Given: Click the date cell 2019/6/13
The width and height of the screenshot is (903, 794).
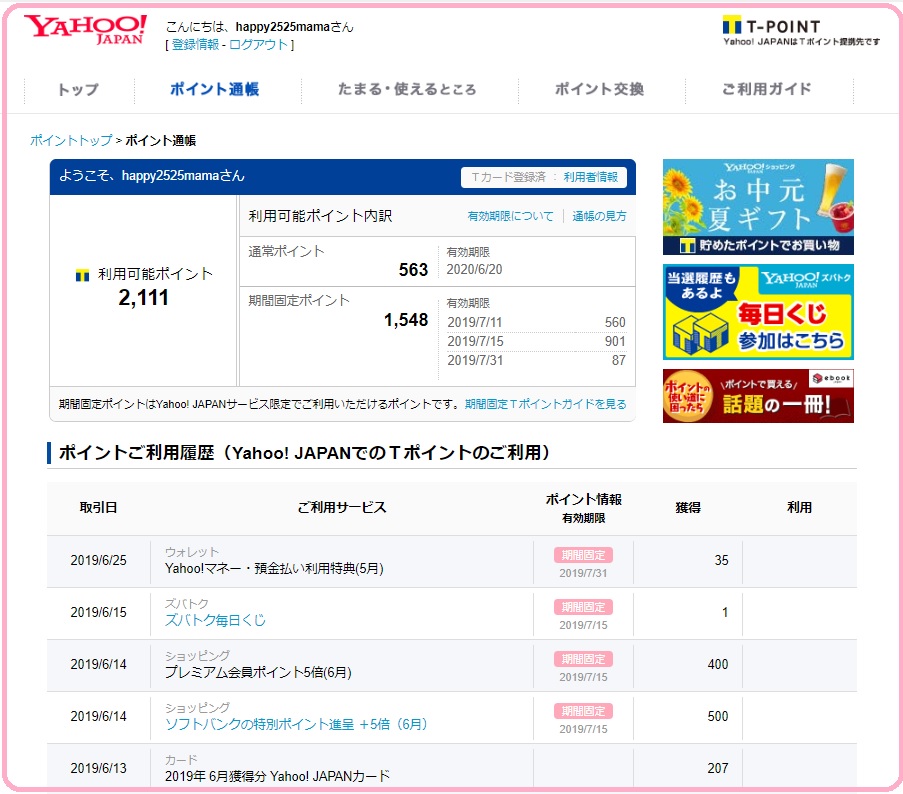Looking at the screenshot, I should click(98, 769).
